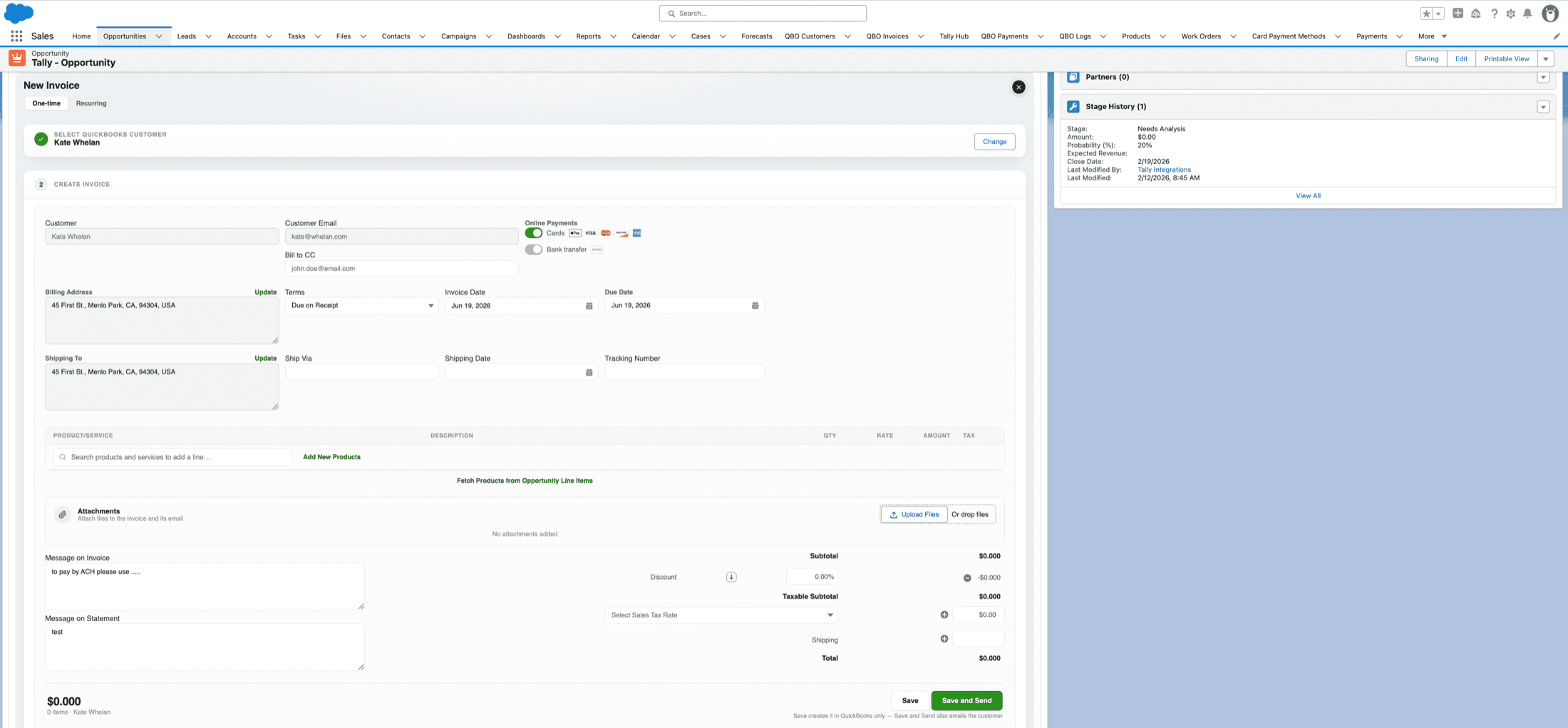
Task: Click the Printable View button
Action: [1507, 59]
